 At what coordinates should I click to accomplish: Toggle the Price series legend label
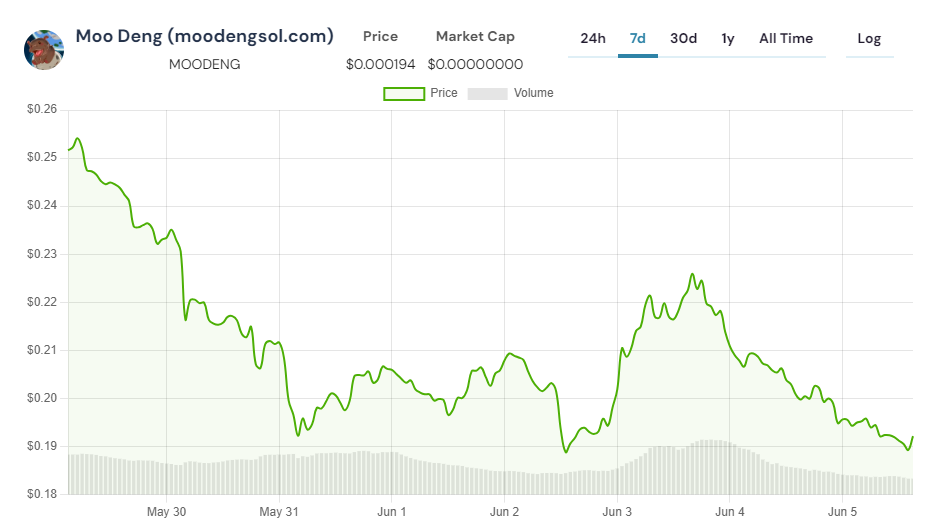(x=444, y=93)
